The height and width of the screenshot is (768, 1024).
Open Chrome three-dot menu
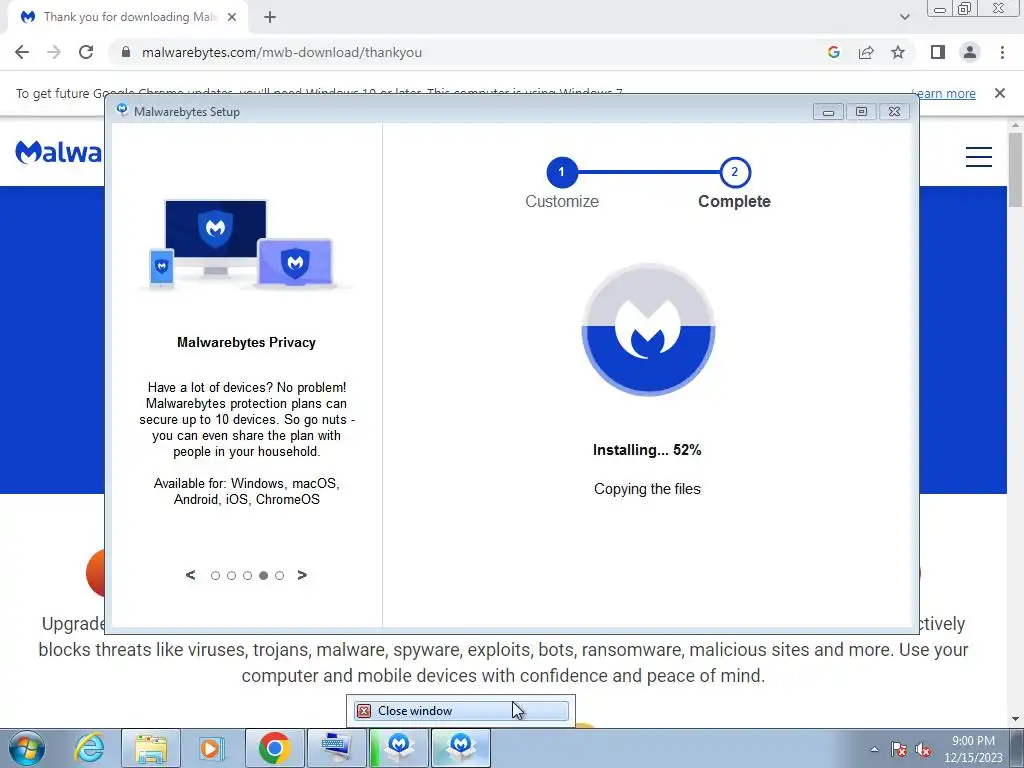click(x=1002, y=52)
